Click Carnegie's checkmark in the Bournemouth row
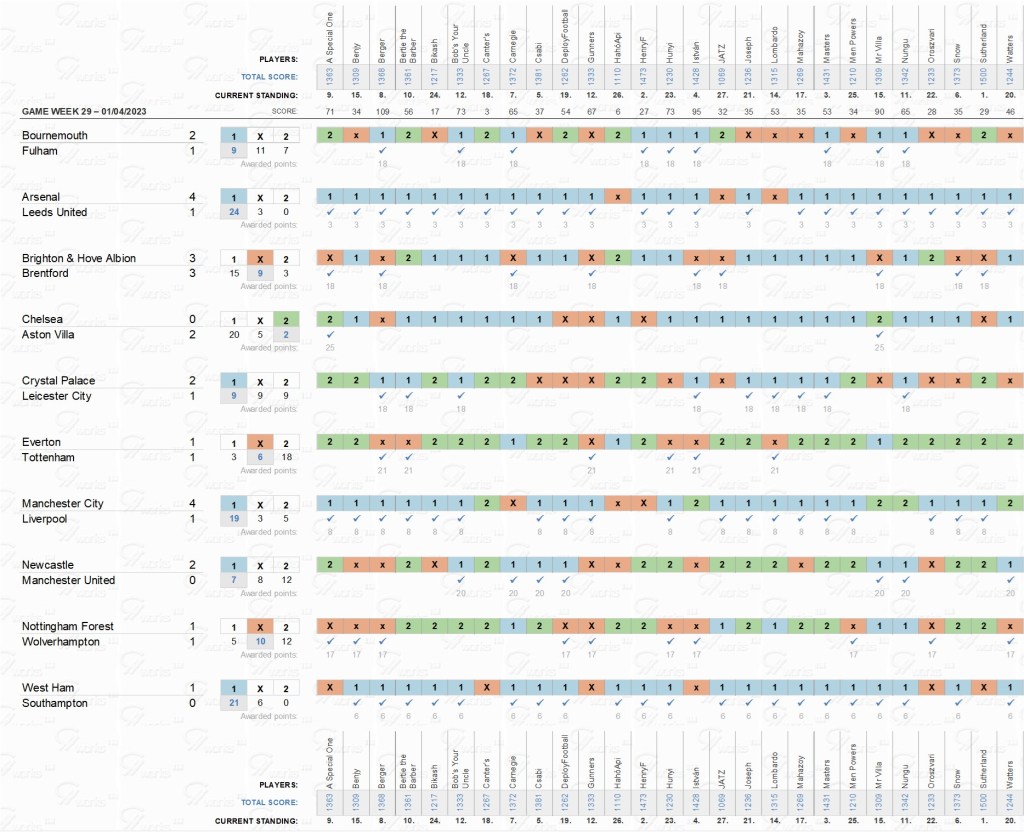This screenshot has height=832, width=1024. [x=512, y=149]
